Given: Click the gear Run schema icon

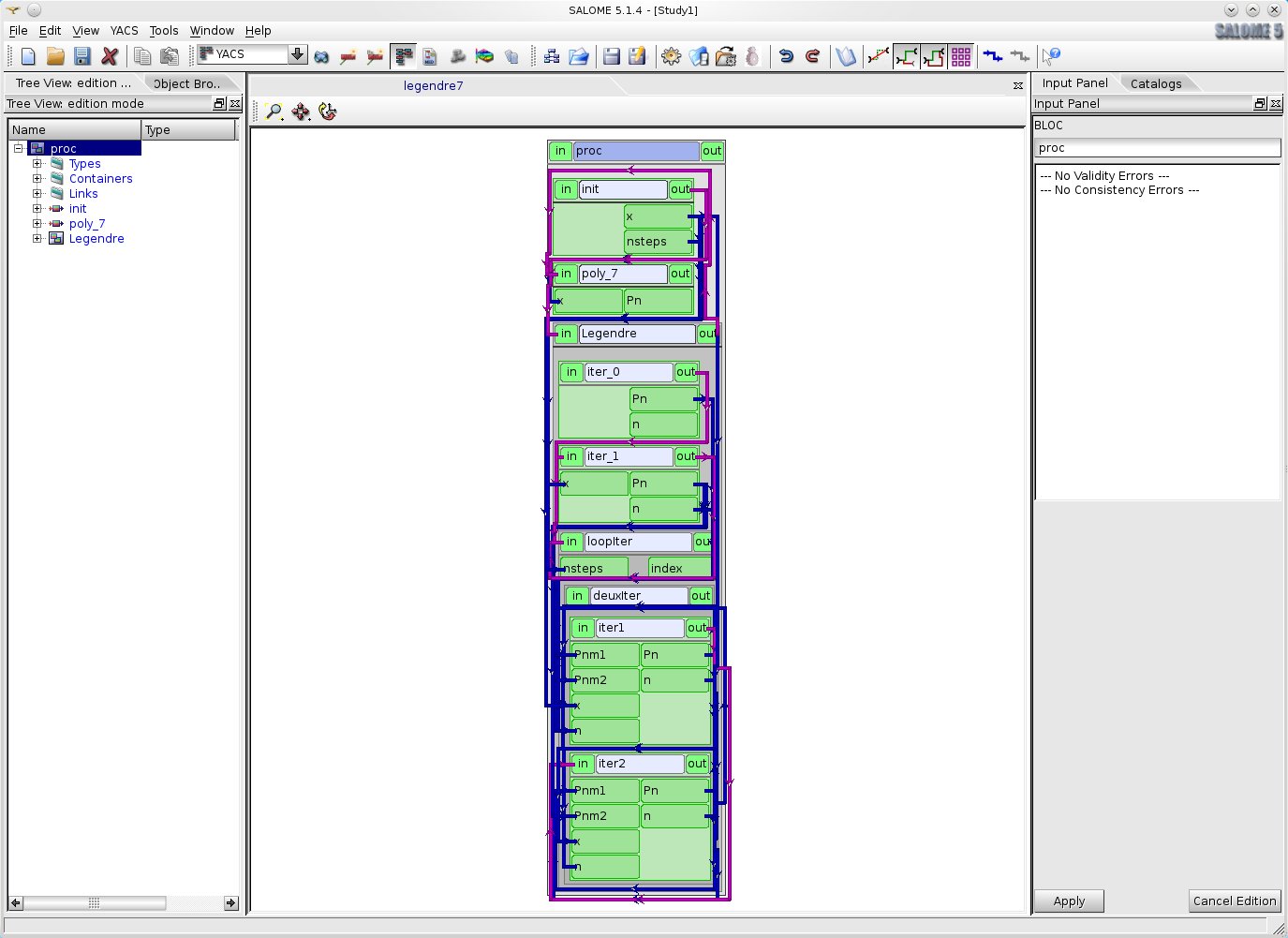Looking at the screenshot, I should (672, 56).
